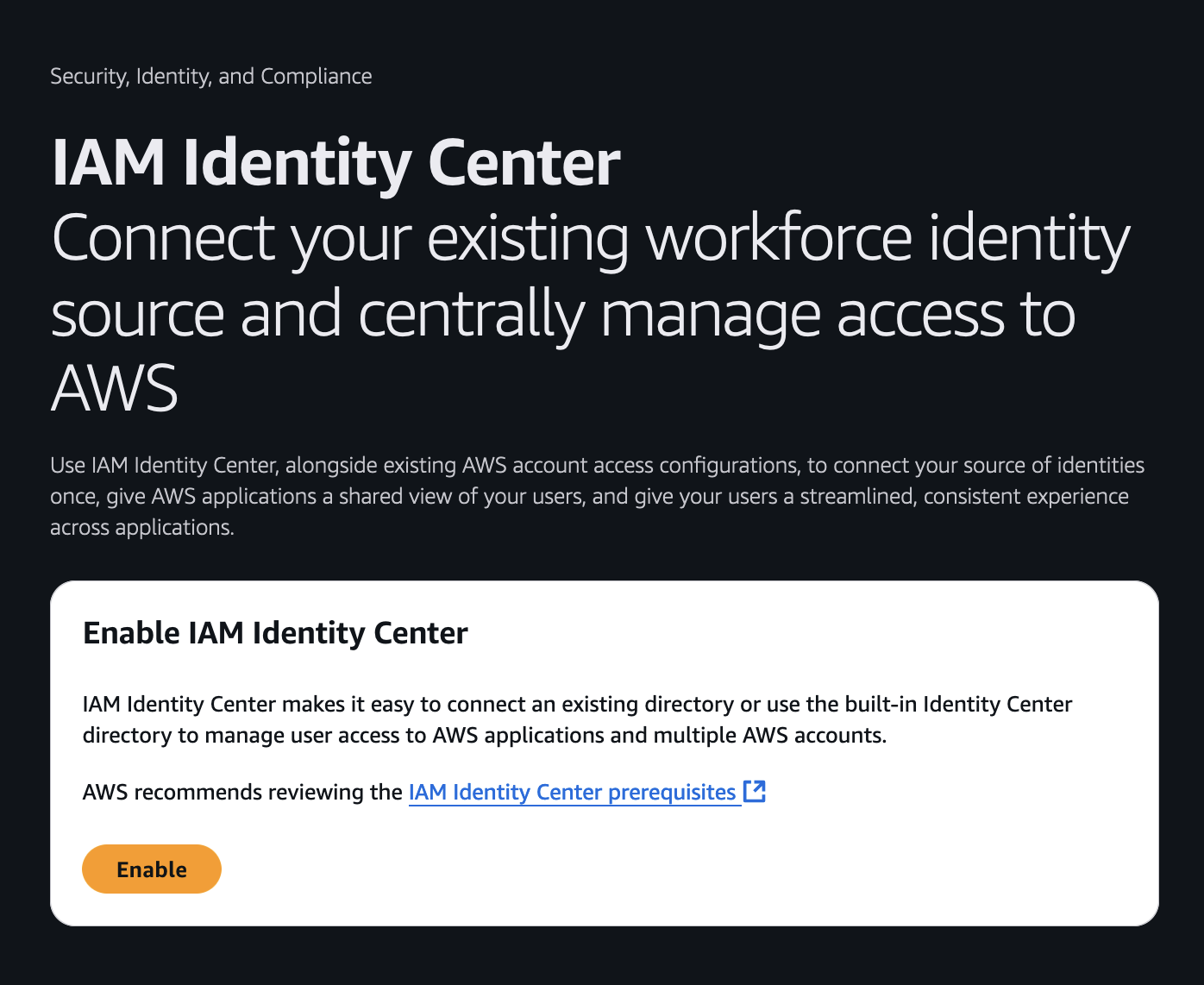
Task: Click the 'IAM Identity Center' main heading
Action: pos(335,162)
